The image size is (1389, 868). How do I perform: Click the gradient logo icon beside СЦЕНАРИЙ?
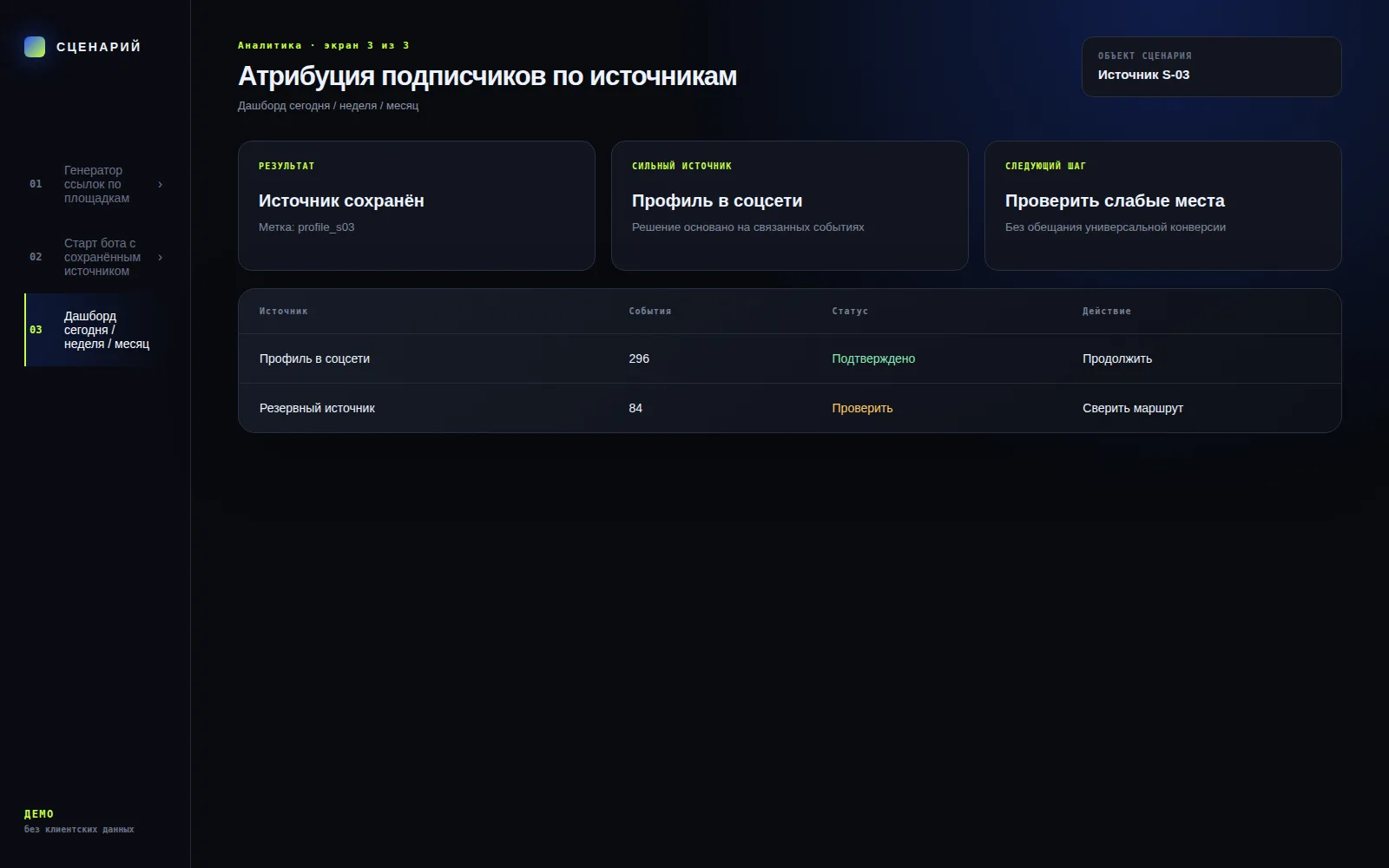click(35, 47)
